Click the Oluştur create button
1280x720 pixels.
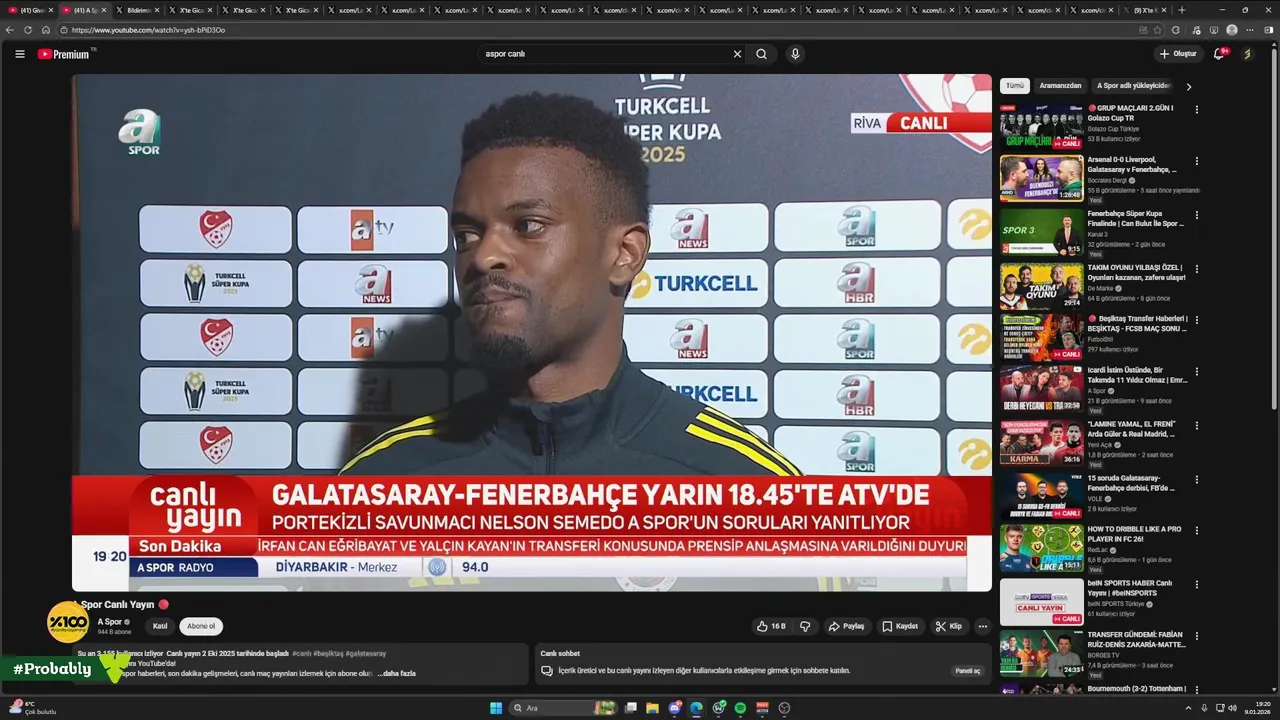[x=1178, y=54]
